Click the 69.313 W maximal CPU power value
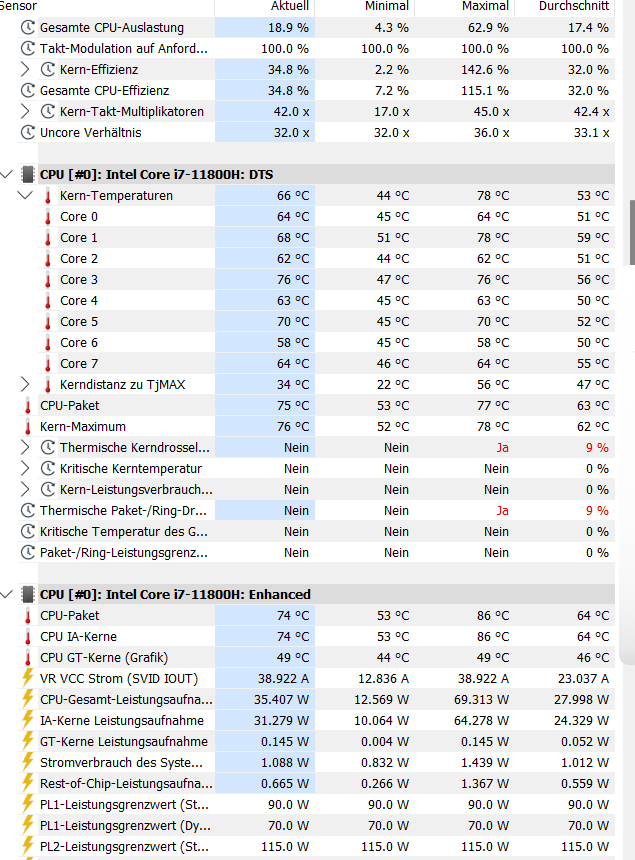This screenshot has width=635, height=860. pos(481,699)
